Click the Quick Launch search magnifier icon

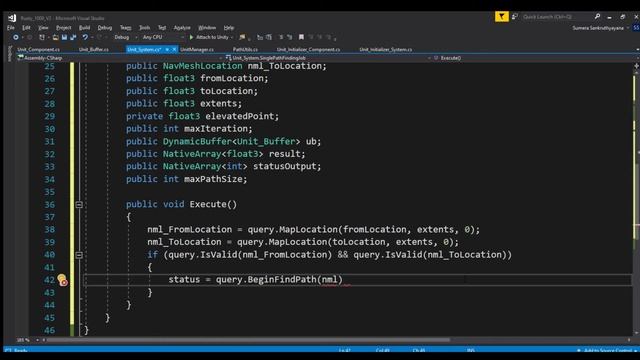[x=597, y=17]
